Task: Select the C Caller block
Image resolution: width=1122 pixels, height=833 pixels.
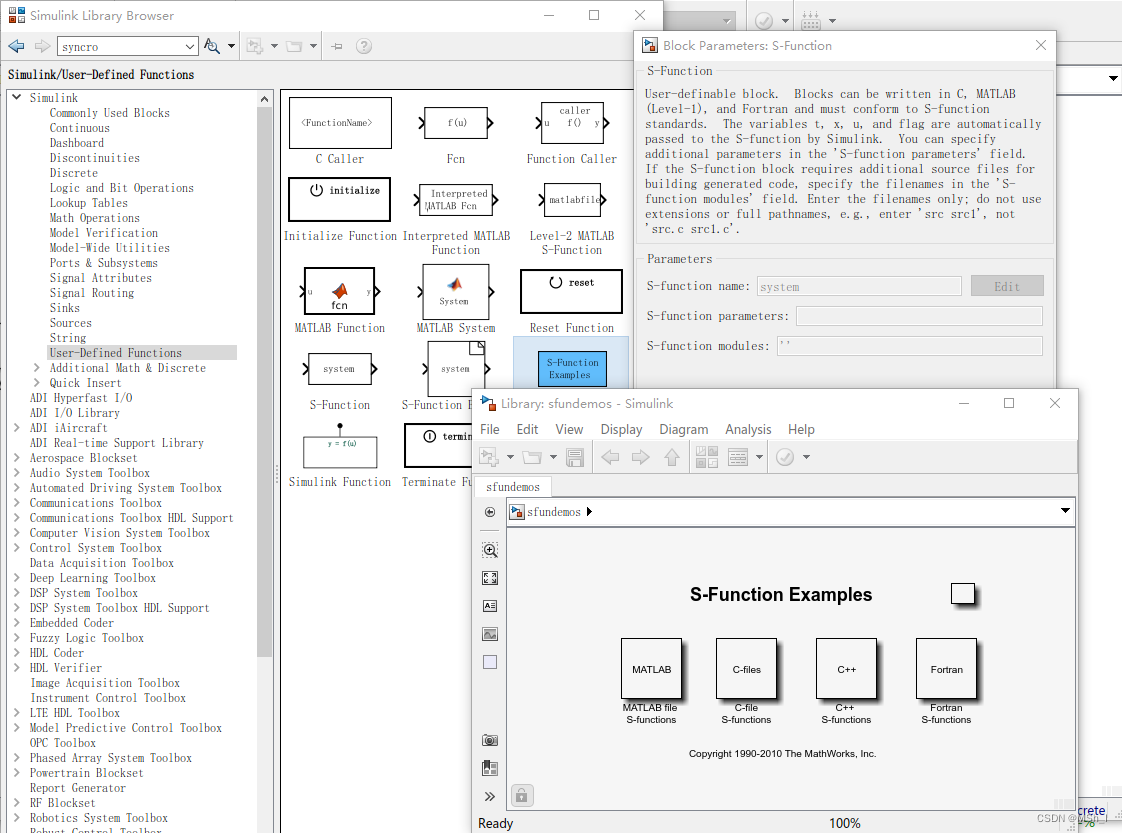Action: click(x=340, y=123)
